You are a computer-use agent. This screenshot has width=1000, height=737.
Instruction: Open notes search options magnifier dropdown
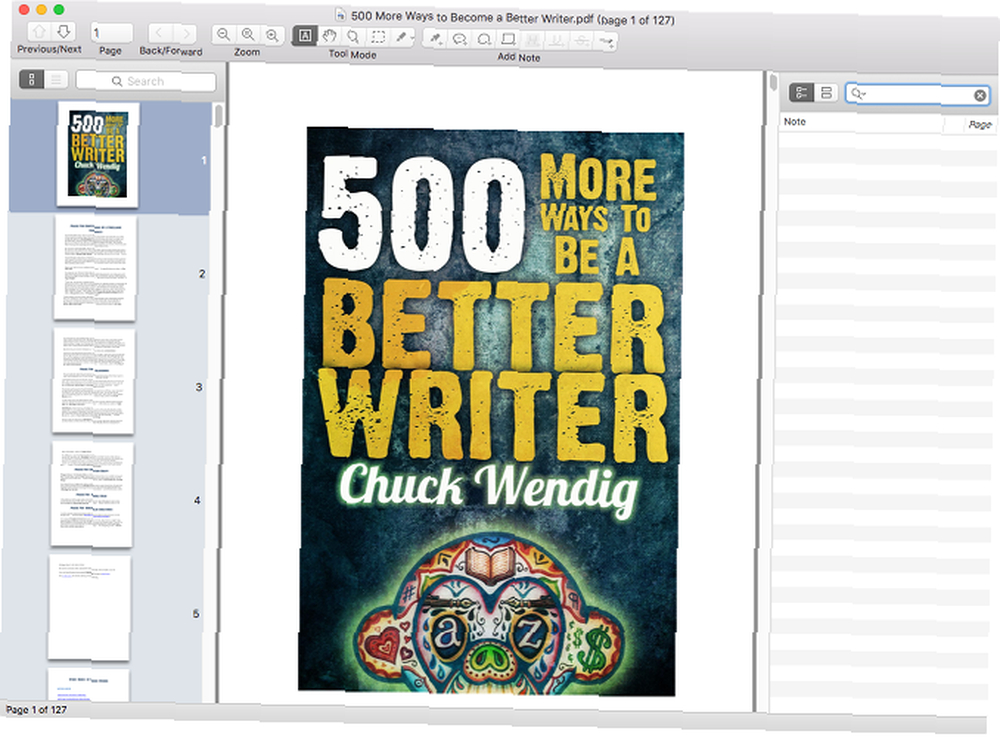point(858,94)
